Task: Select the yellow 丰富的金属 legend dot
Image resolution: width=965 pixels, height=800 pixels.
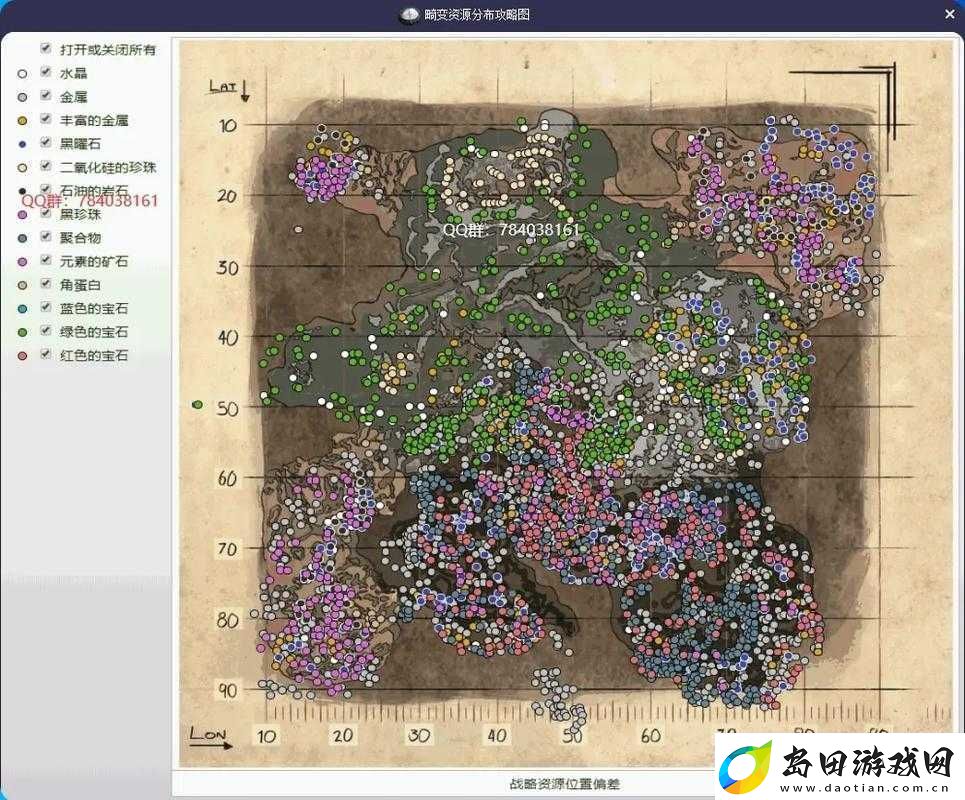Action: [x=23, y=121]
